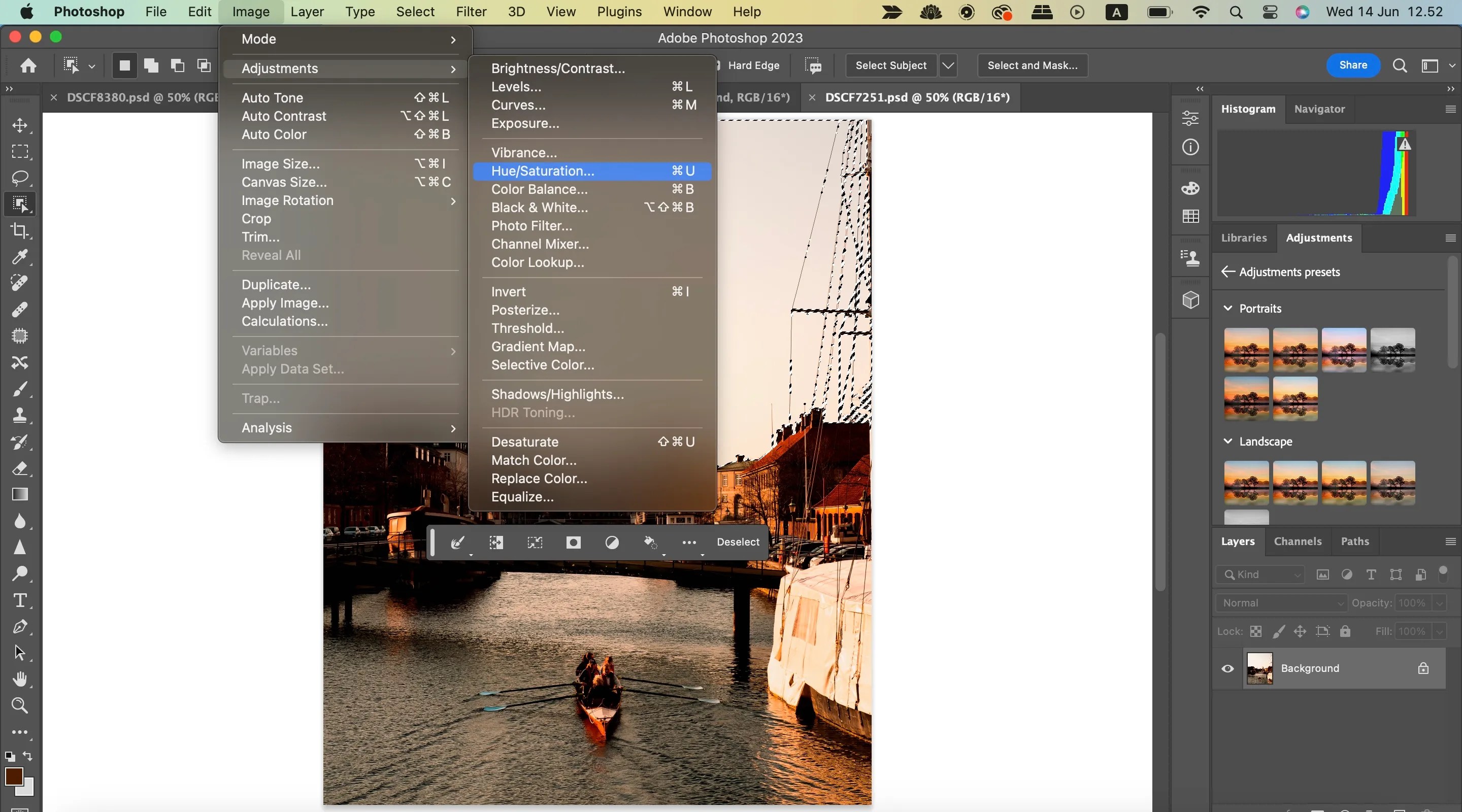Choose Curves from the Adjustments submenu
1462x812 pixels.
point(592,105)
